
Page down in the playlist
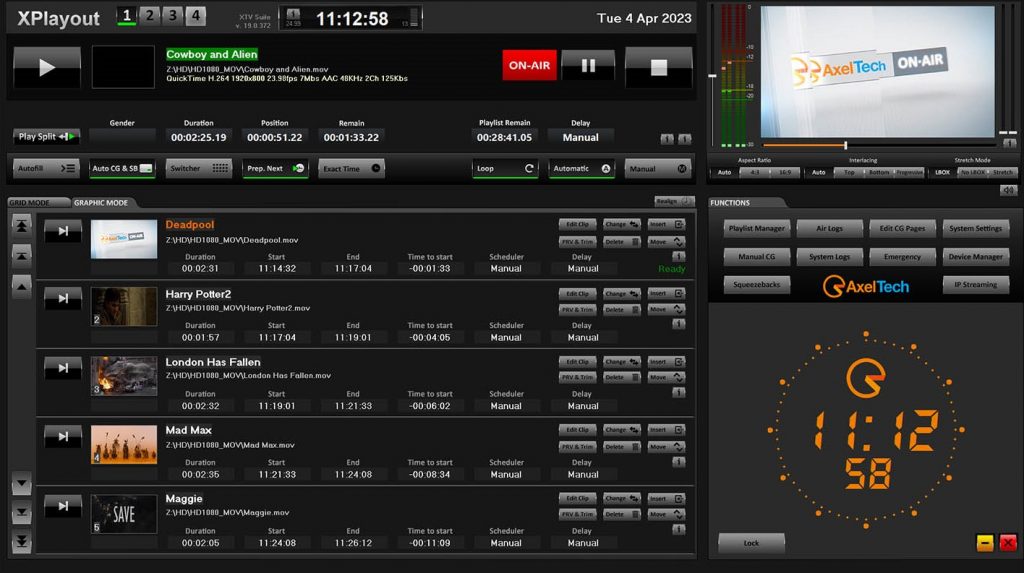point(22,513)
